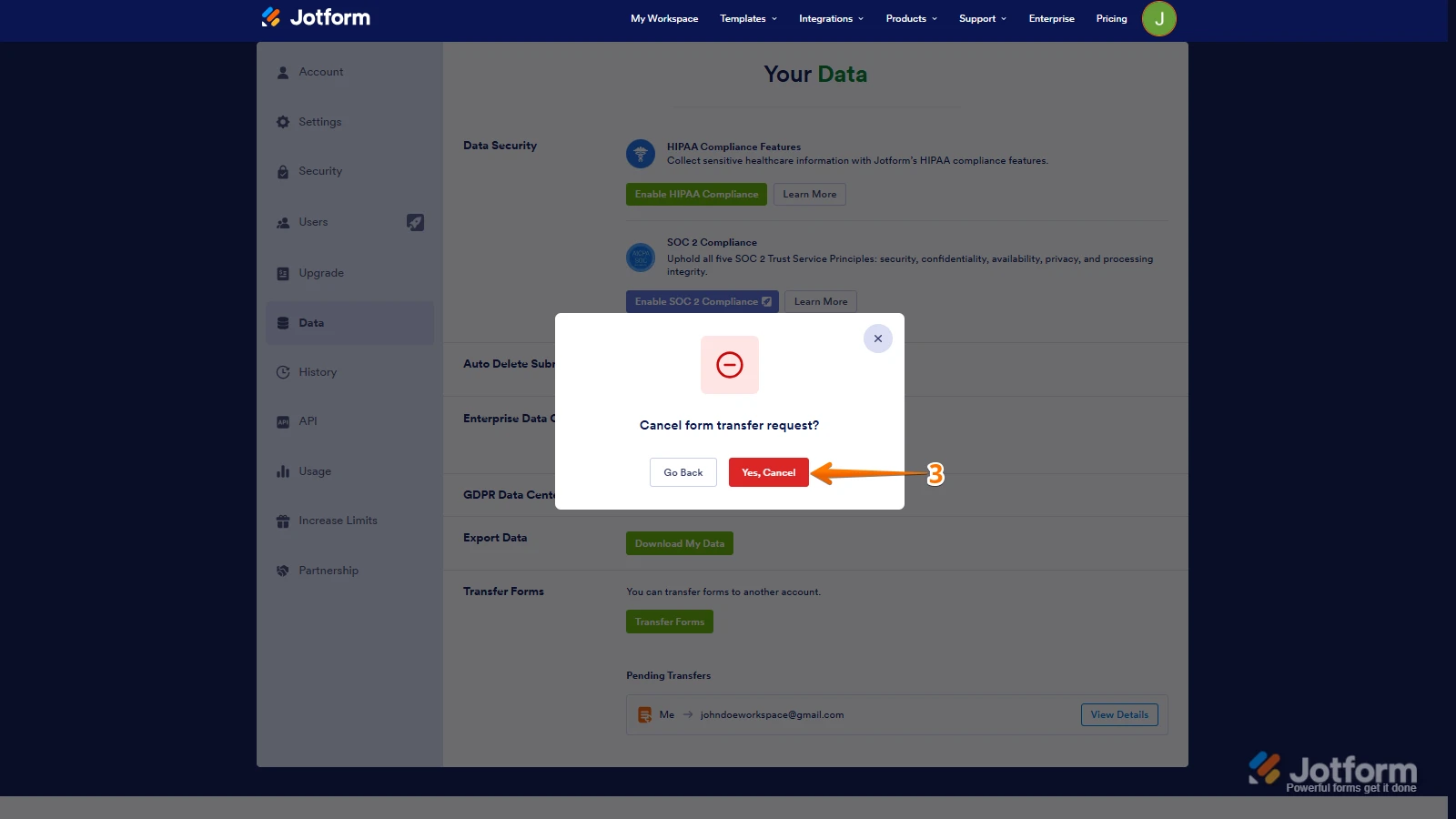Click the HIPAA Compliance shield icon
1456x819 pixels.
(x=641, y=154)
